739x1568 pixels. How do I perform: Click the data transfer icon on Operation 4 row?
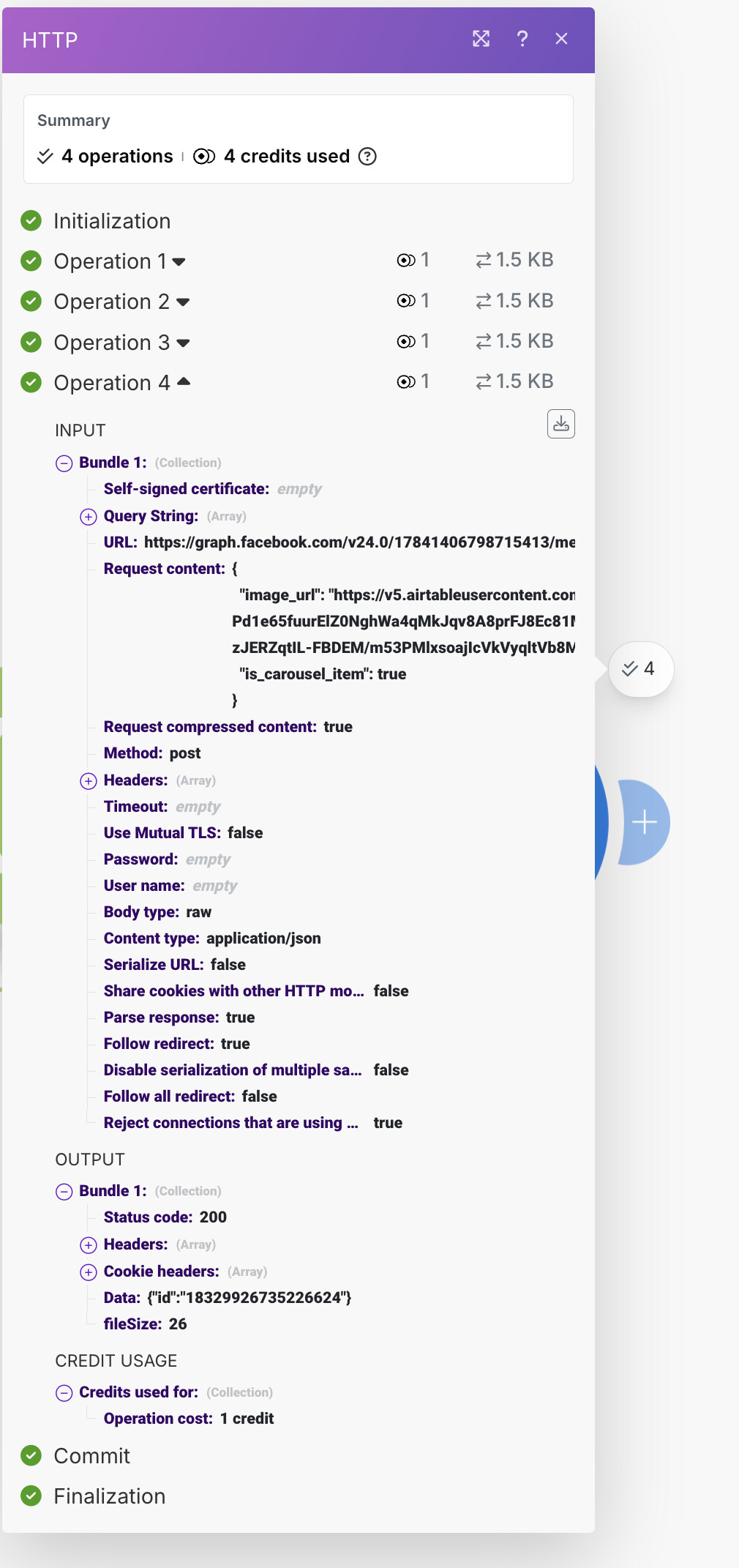pos(484,381)
